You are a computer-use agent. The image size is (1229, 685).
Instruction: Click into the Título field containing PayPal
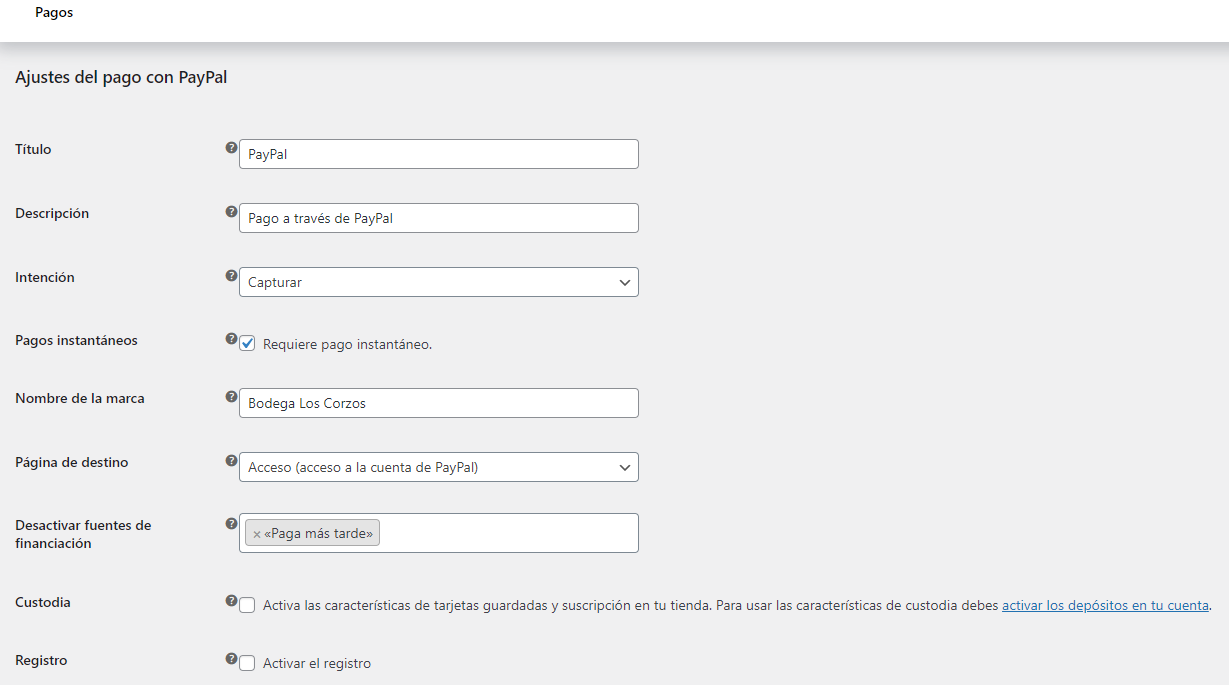tap(439, 154)
